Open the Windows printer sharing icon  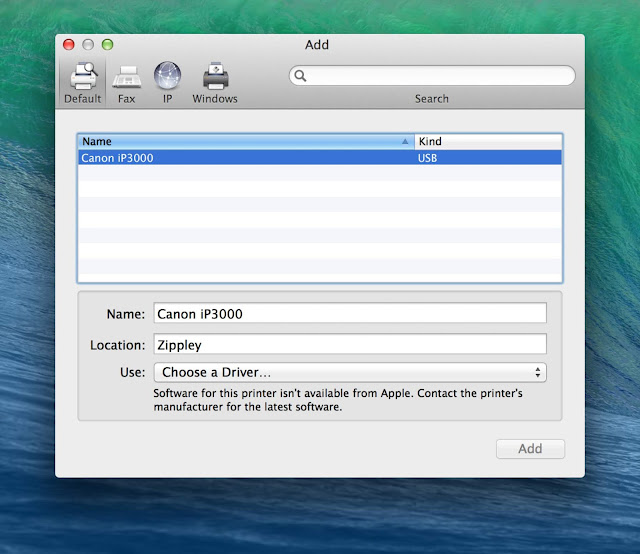coord(216,76)
